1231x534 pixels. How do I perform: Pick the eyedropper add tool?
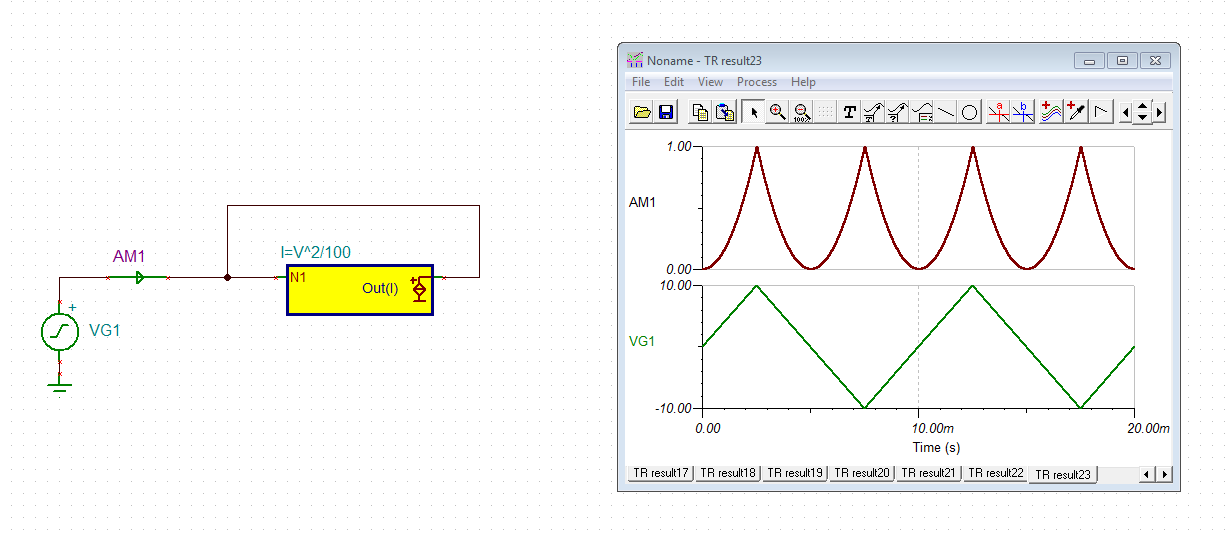[x=1076, y=112]
